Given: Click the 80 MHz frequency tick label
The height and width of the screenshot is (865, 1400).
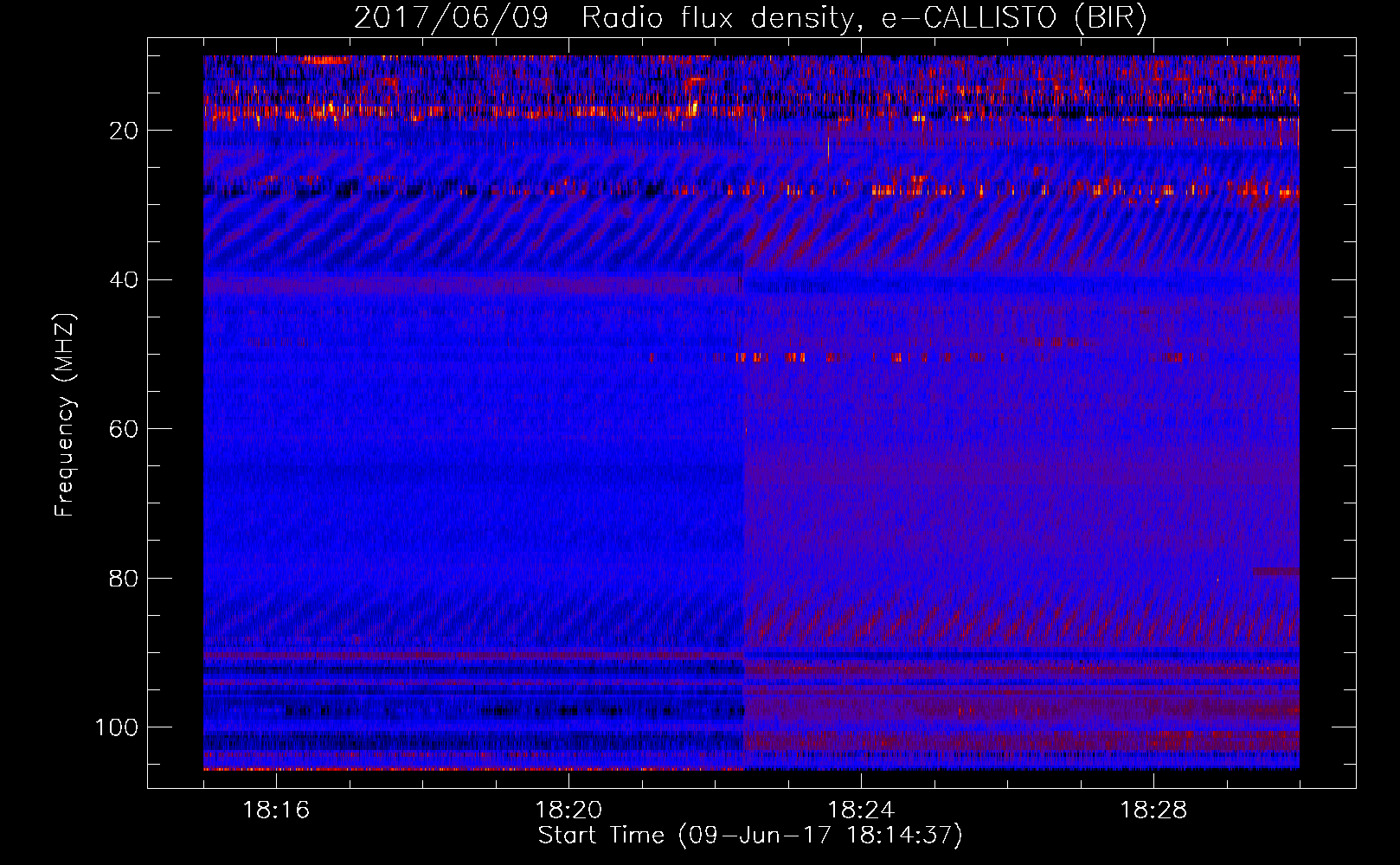Looking at the screenshot, I should [124, 578].
